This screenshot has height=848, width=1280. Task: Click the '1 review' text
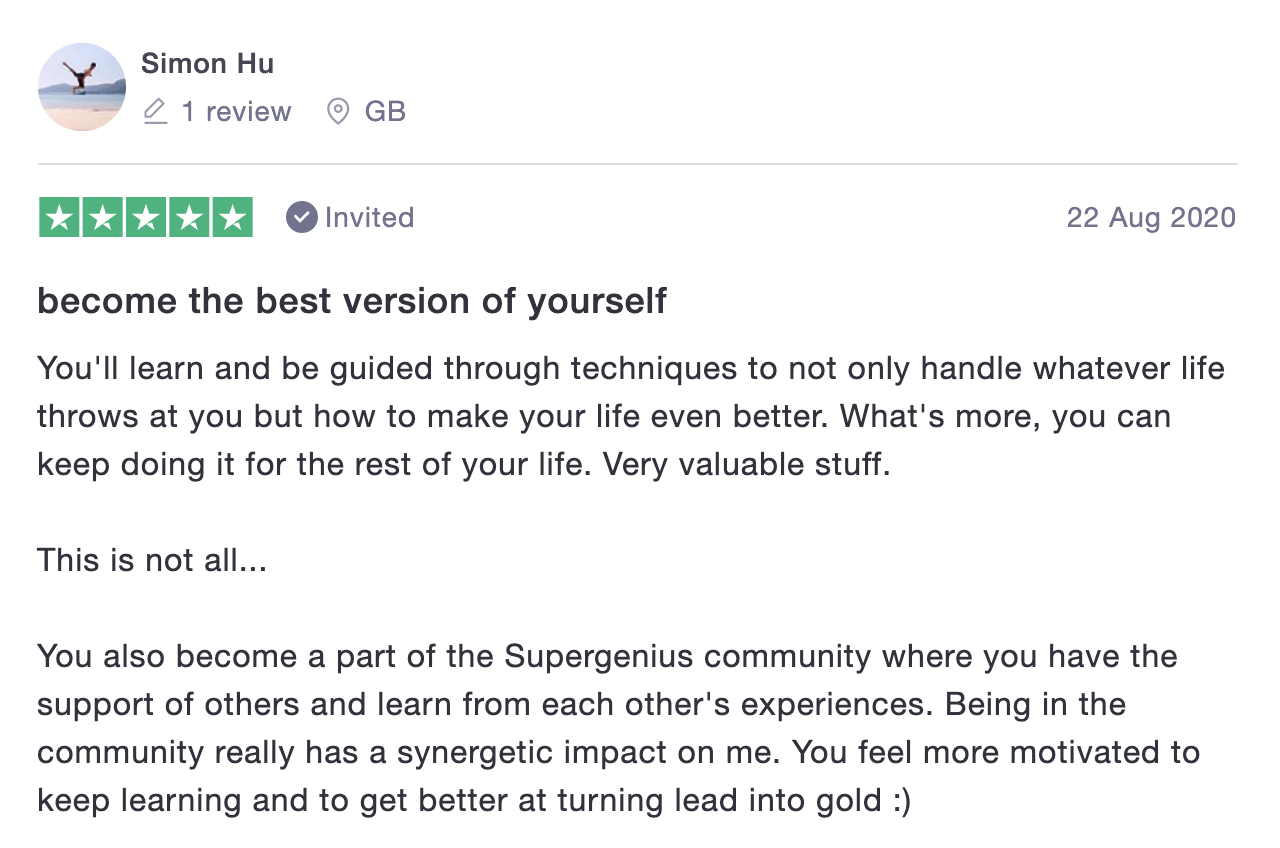tap(236, 111)
